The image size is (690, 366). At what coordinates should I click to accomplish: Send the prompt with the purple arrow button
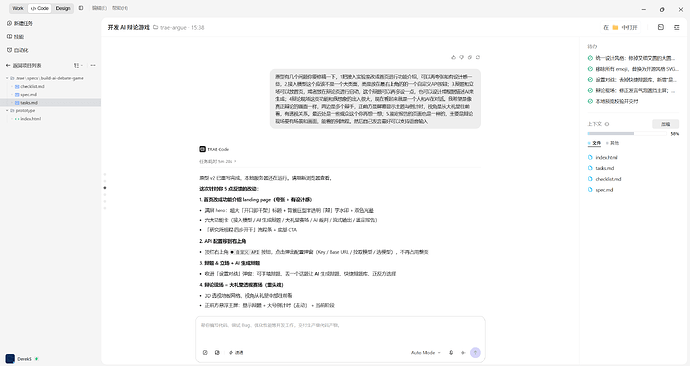click(475, 352)
